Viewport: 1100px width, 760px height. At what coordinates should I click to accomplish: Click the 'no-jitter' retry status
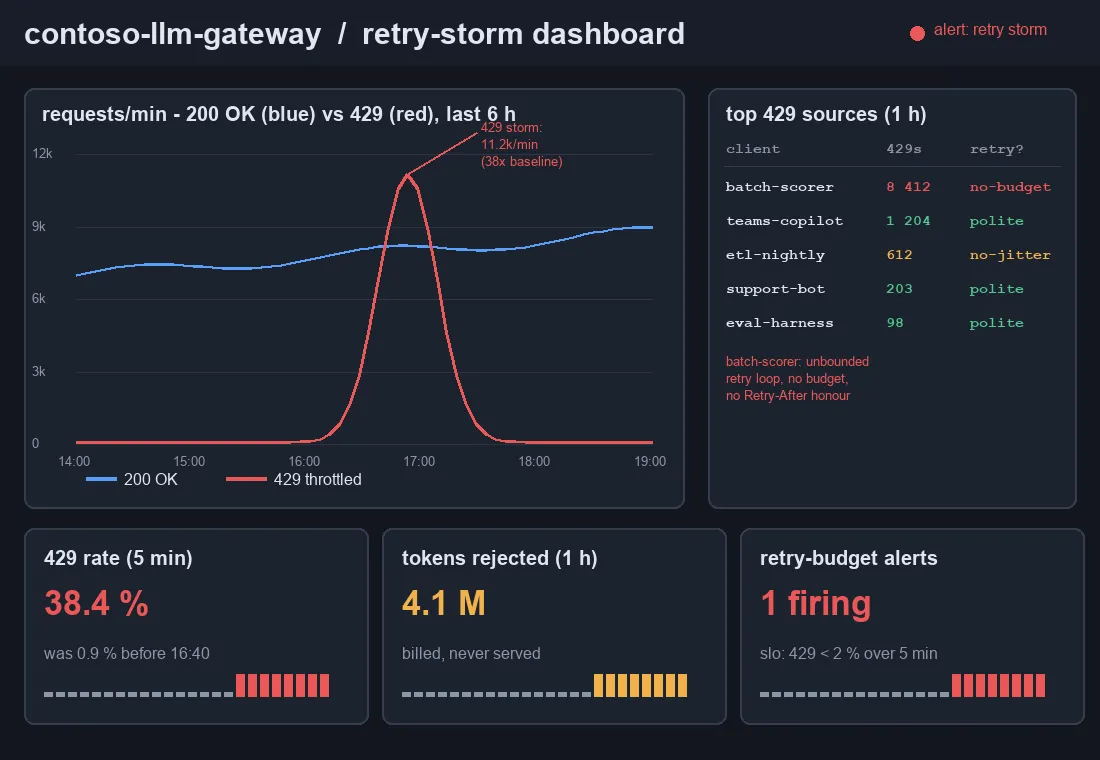coord(1010,255)
